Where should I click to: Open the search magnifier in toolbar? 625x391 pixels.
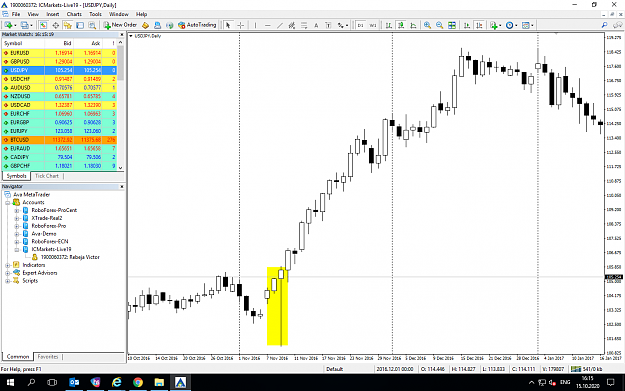coord(605,25)
